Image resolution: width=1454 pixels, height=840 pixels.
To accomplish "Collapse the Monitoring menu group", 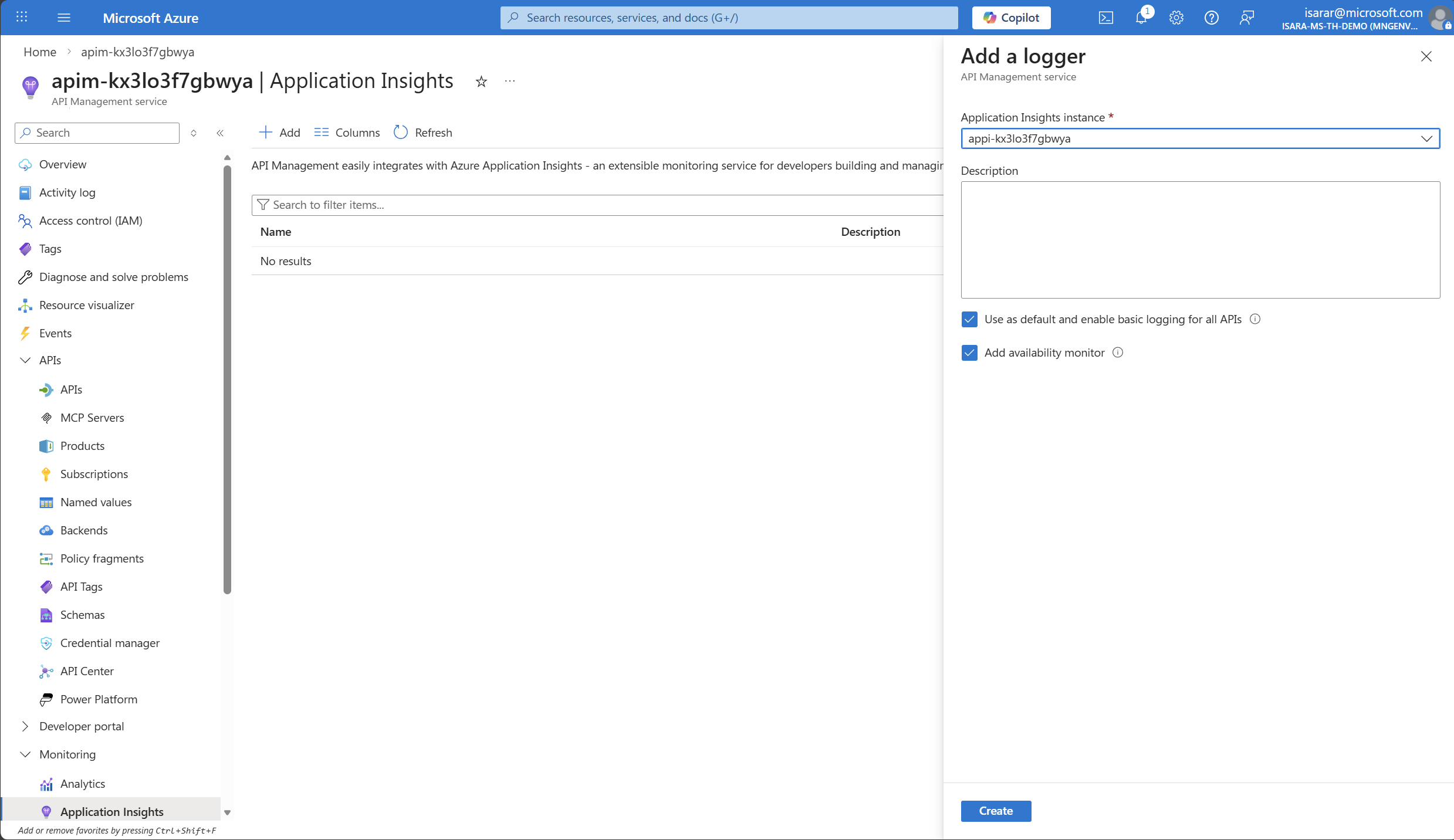I will coord(25,754).
